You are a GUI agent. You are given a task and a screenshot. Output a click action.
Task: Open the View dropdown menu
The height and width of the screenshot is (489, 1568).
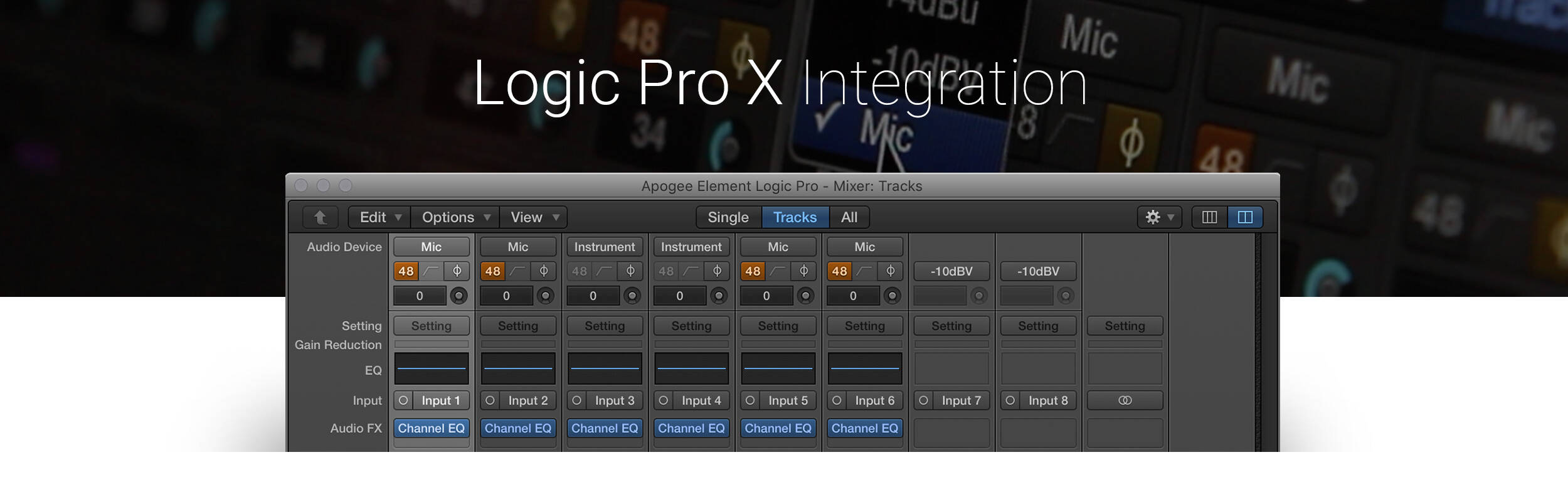pyautogui.click(x=534, y=217)
